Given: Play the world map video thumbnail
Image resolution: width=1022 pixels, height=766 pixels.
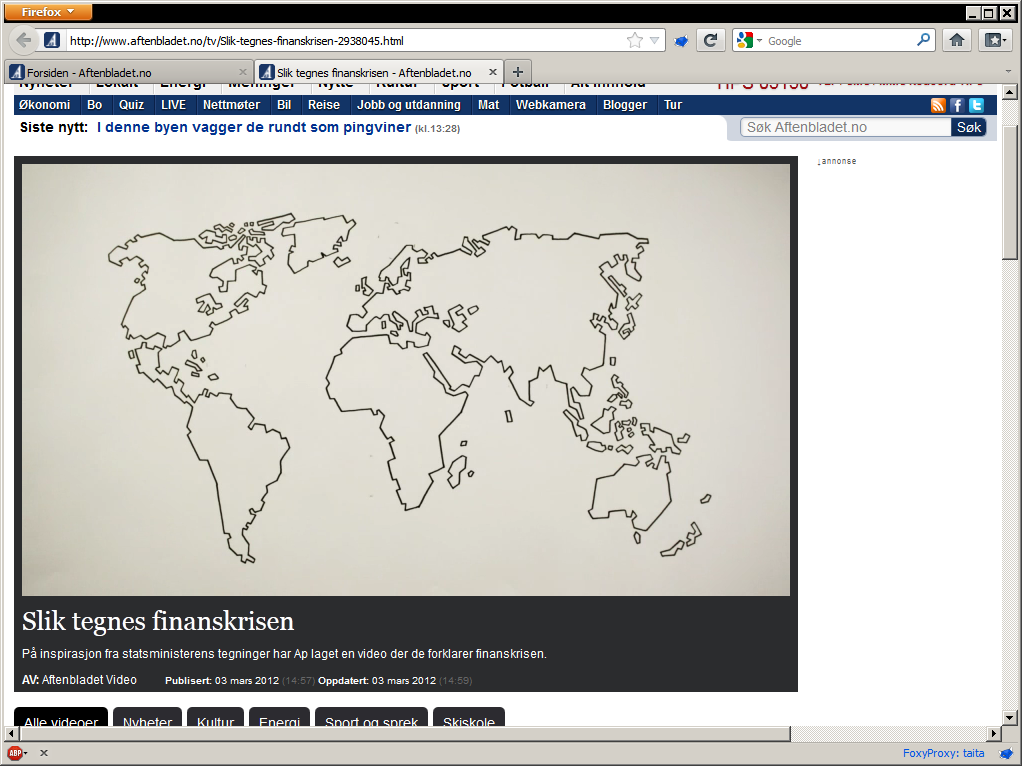Looking at the screenshot, I should pos(405,379).
